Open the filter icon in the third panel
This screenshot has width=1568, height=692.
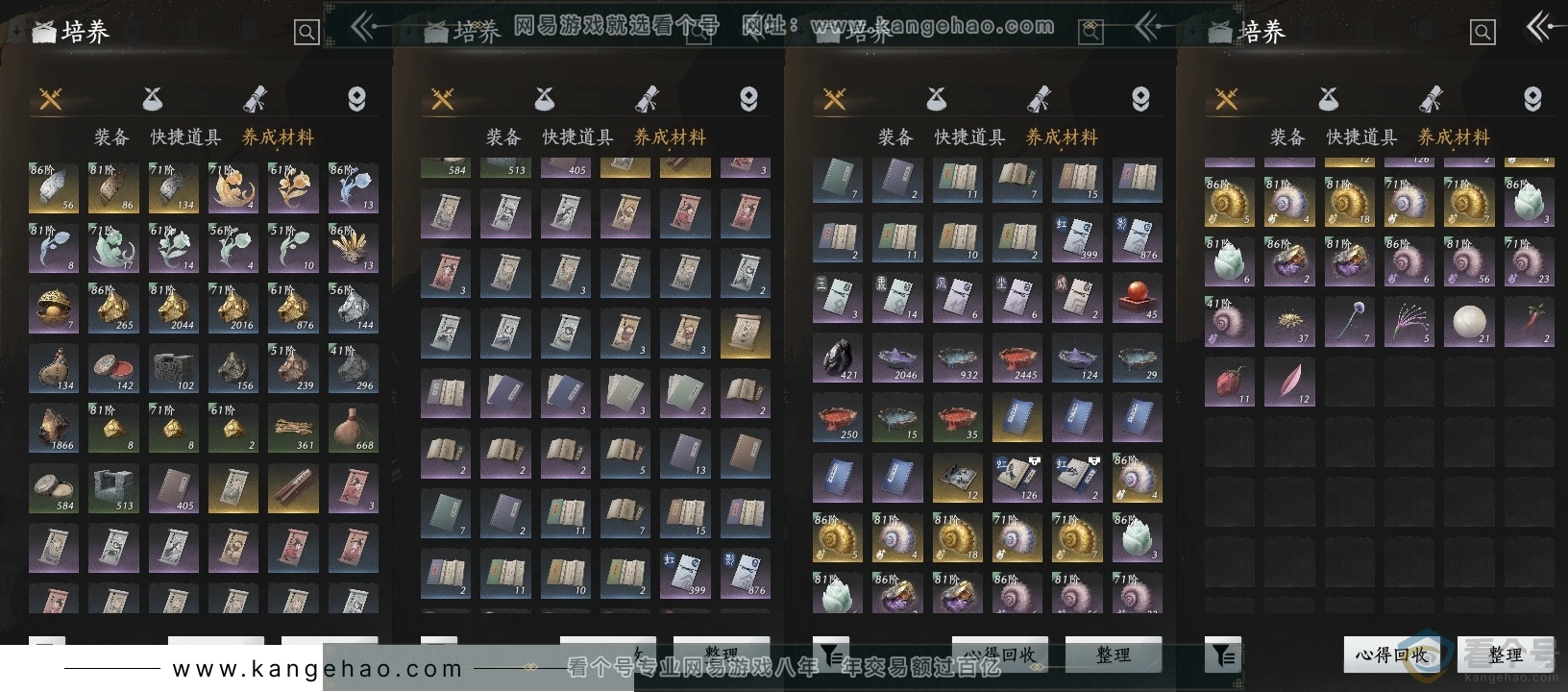click(831, 655)
